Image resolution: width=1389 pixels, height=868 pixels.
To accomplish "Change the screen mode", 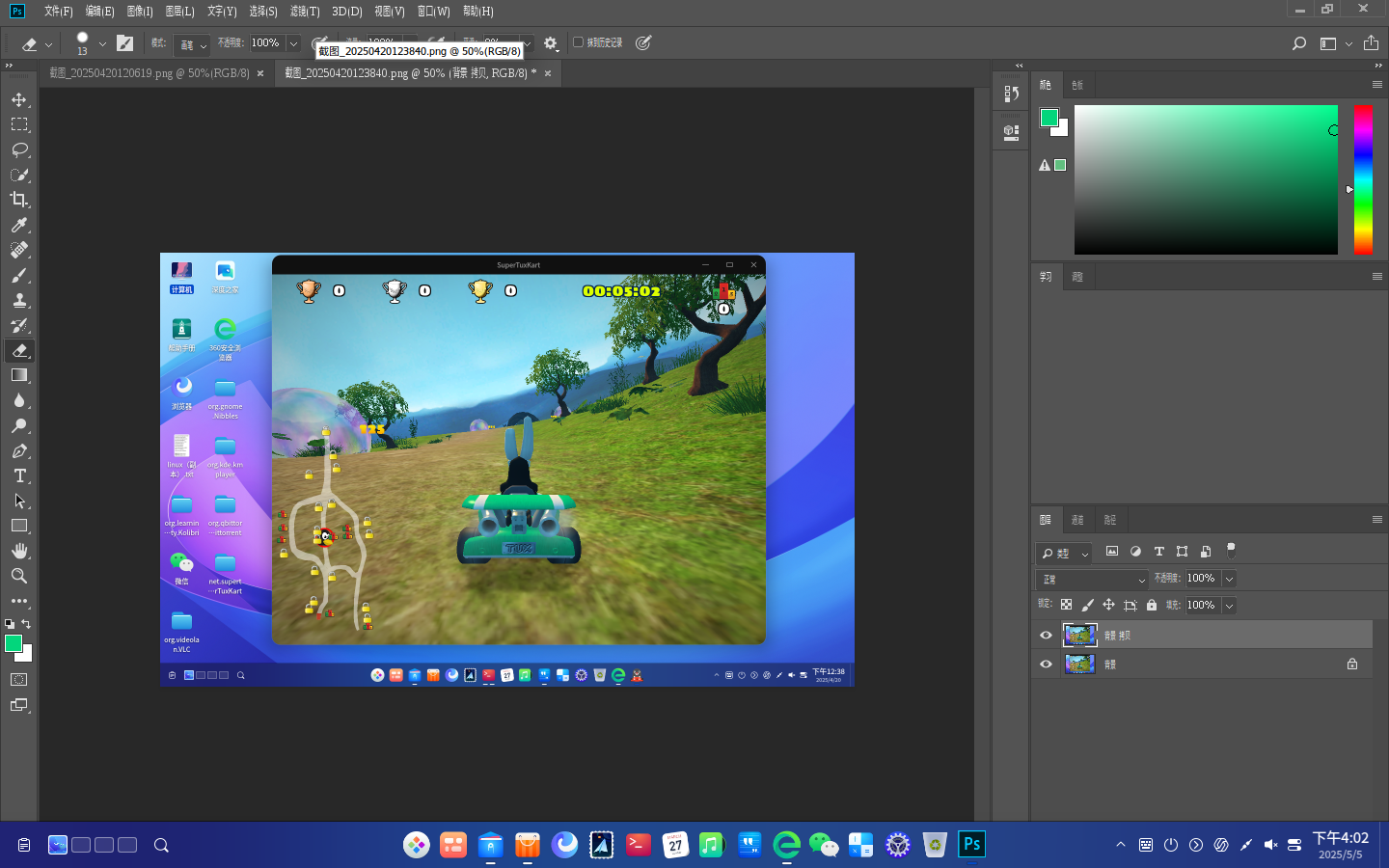I will coord(19,705).
